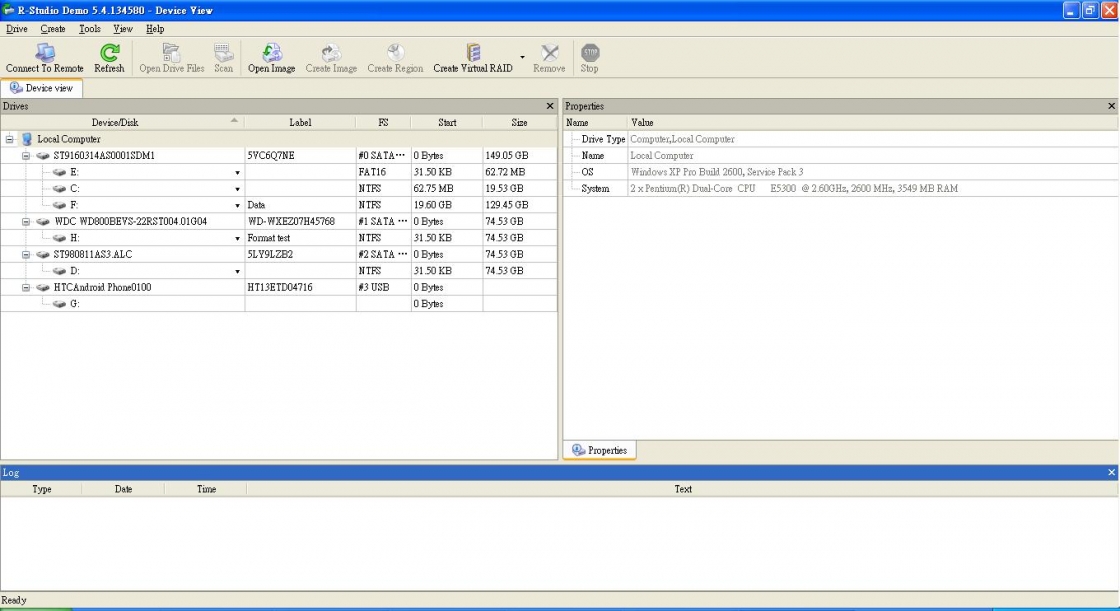Select the H: Format test partition

coord(279,238)
